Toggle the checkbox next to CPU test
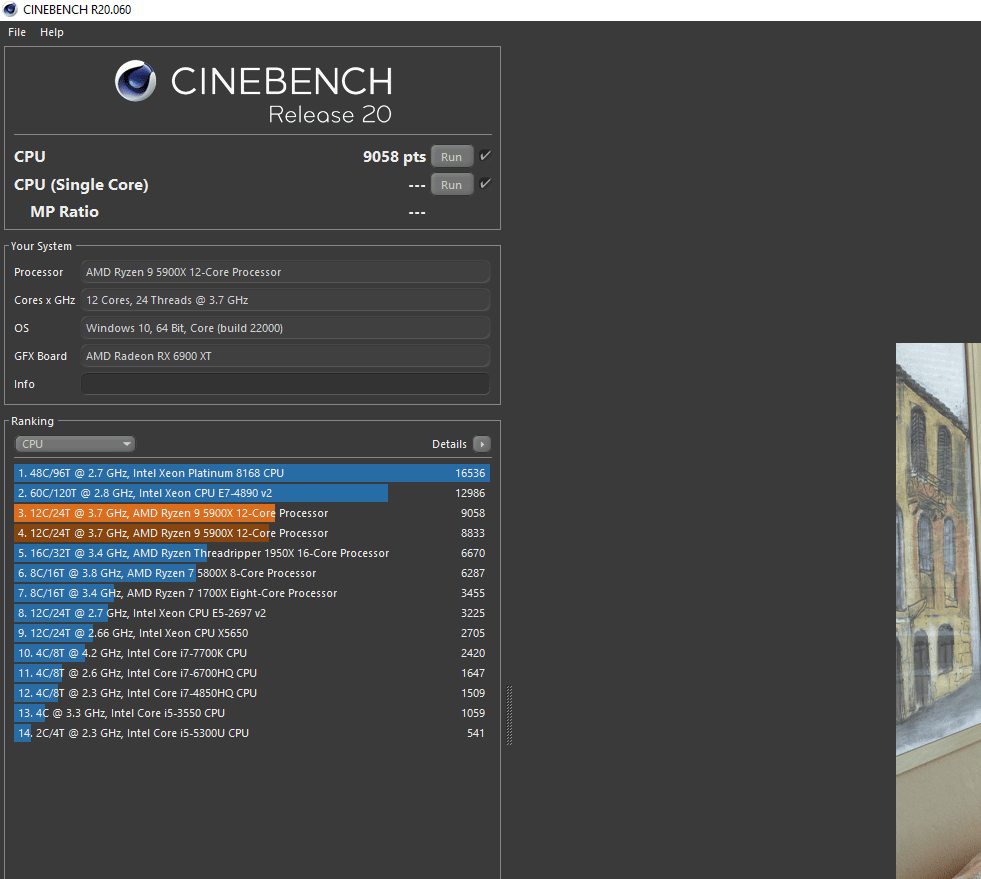 point(485,155)
